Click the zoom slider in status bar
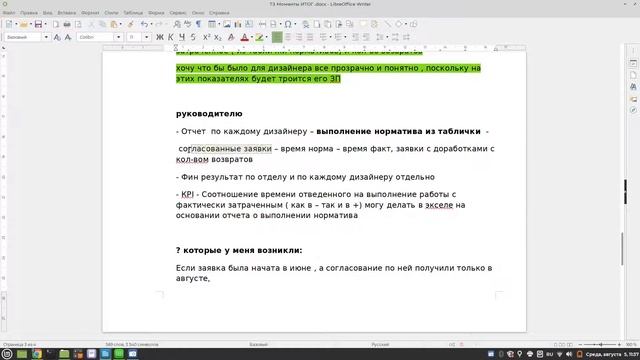 600,345
